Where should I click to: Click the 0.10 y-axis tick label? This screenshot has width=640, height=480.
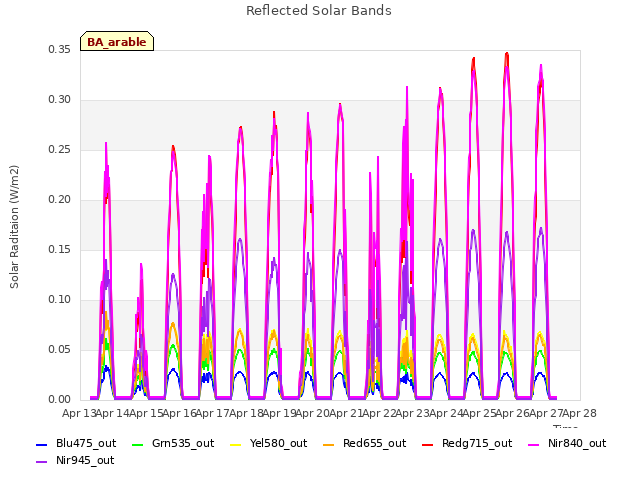(60, 300)
